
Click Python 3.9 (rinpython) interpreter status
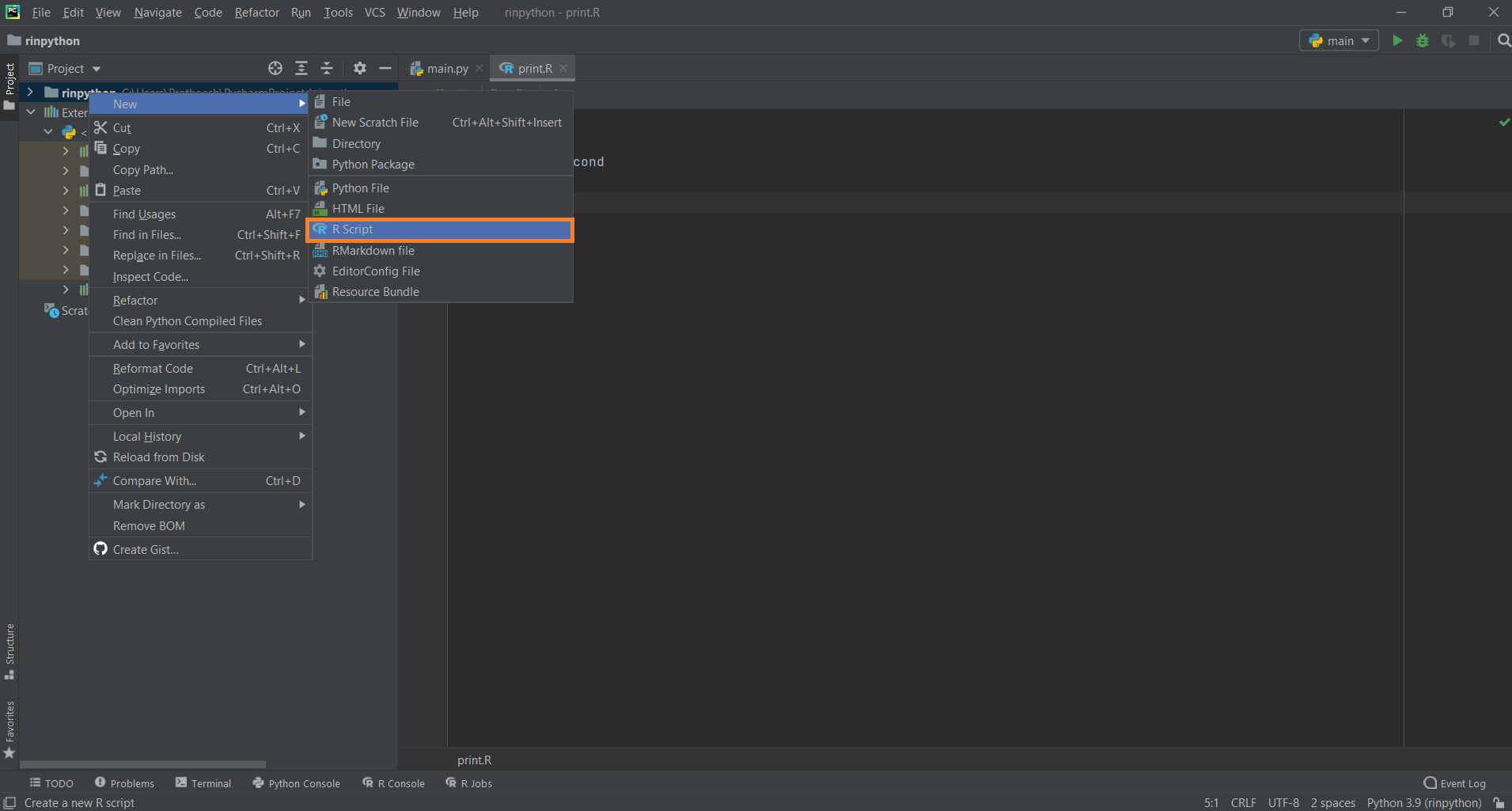point(1424,802)
